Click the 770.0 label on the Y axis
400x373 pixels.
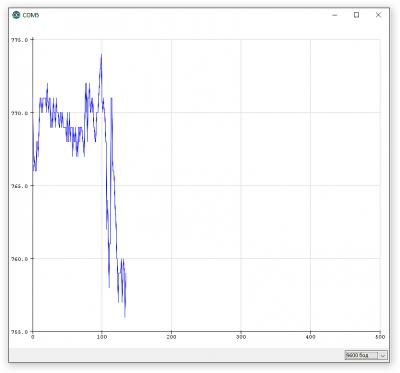20,113
